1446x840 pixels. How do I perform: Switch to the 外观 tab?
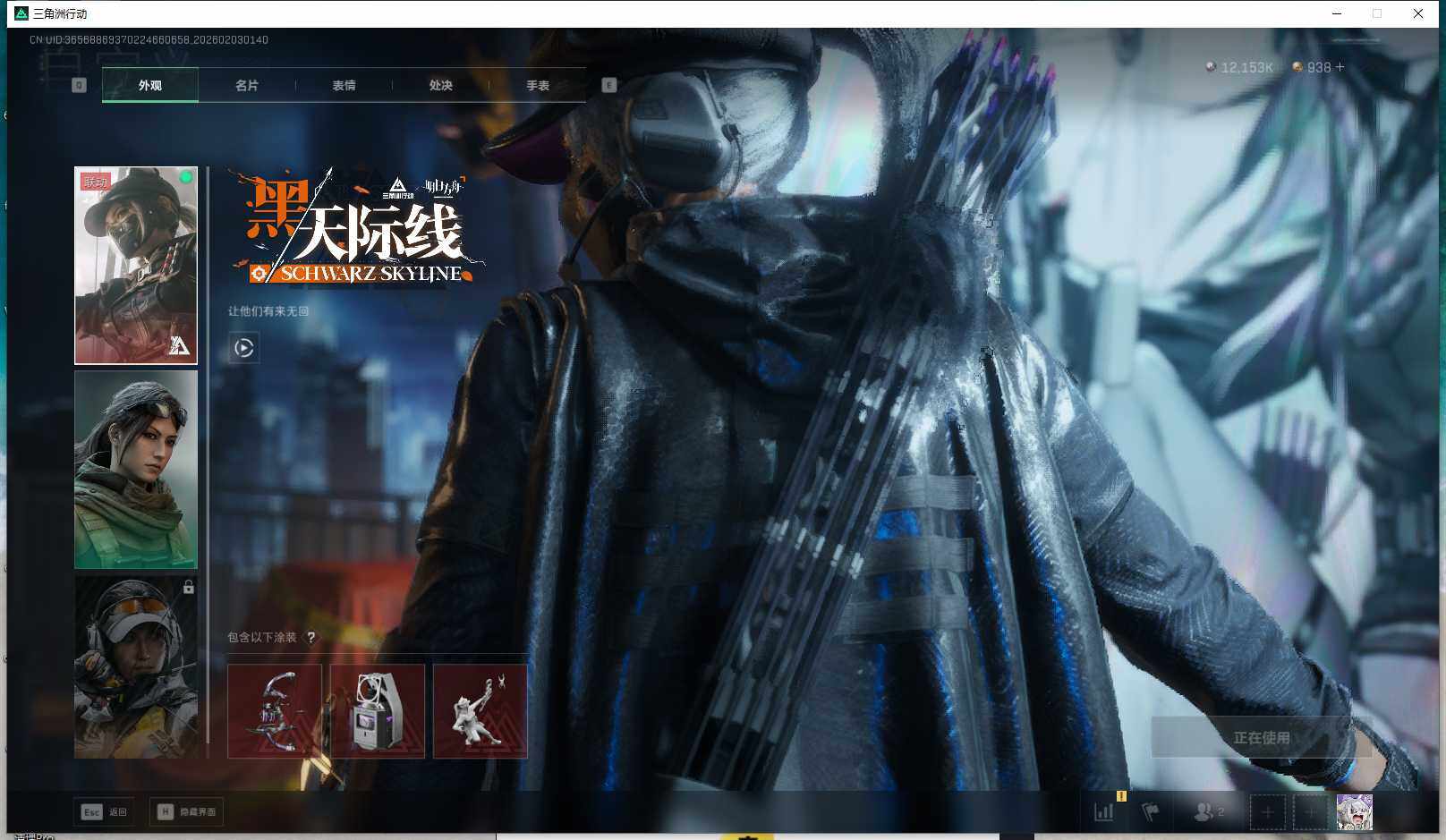coord(150,85)
